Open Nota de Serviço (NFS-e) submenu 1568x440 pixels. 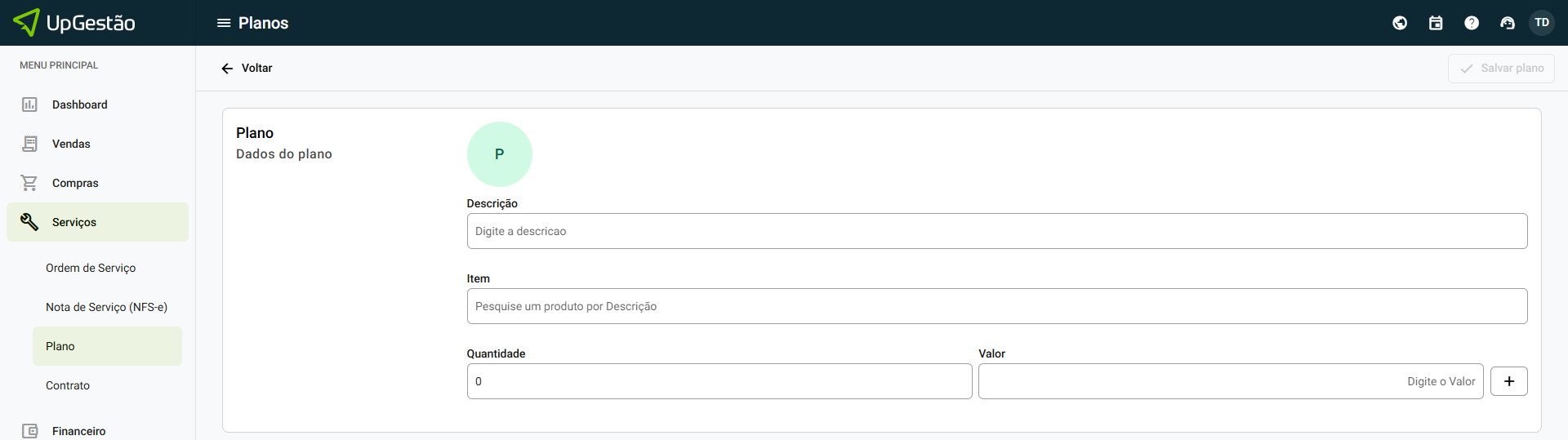pyautogui.click(x=106, y=307)
